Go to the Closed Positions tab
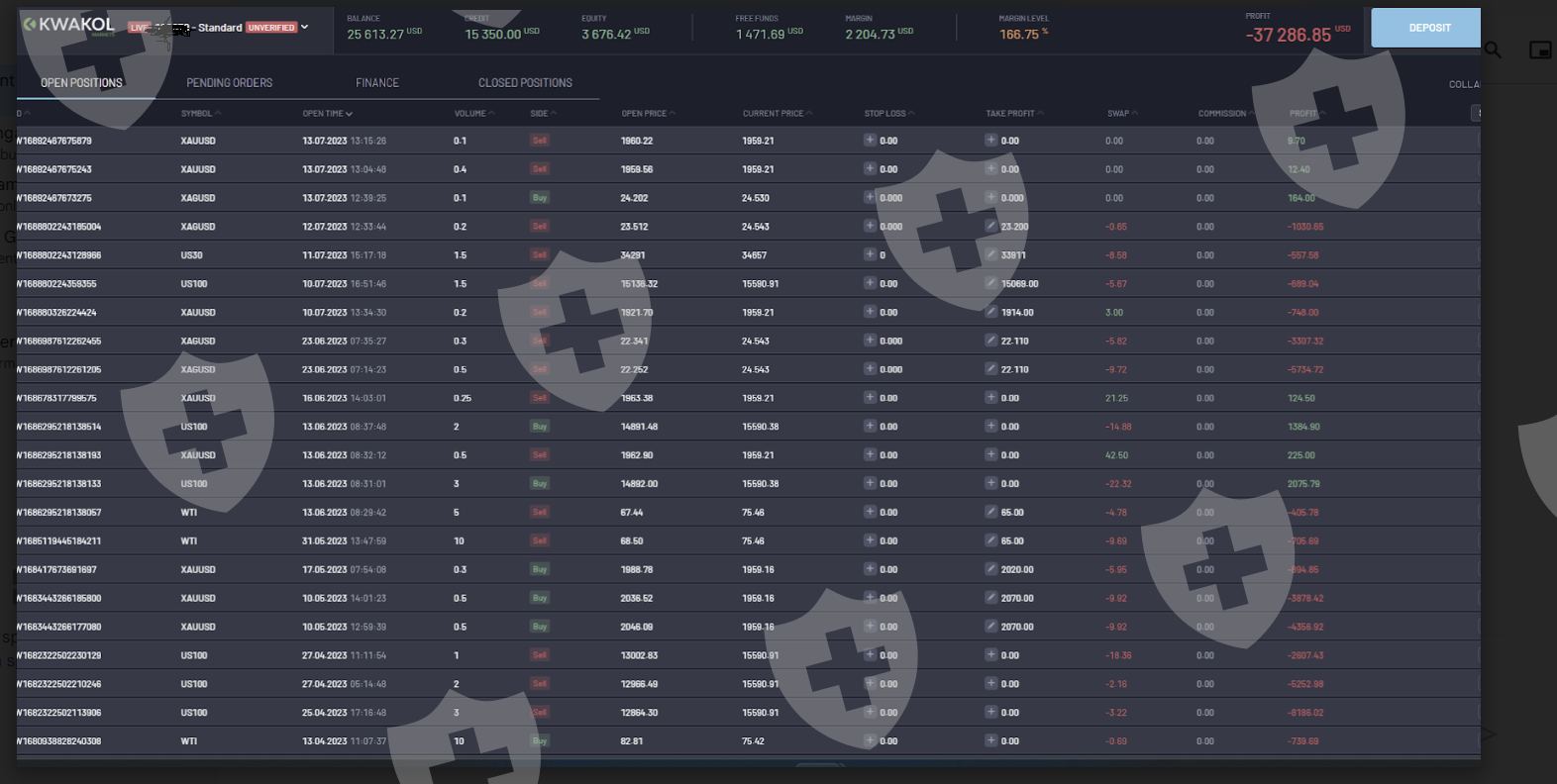The height and width of the screenshot is (784, 1557). [525, 83]
